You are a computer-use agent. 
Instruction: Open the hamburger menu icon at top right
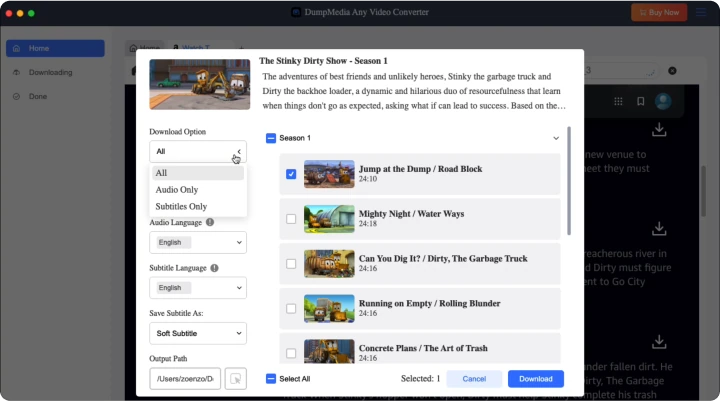pos(701,12)
